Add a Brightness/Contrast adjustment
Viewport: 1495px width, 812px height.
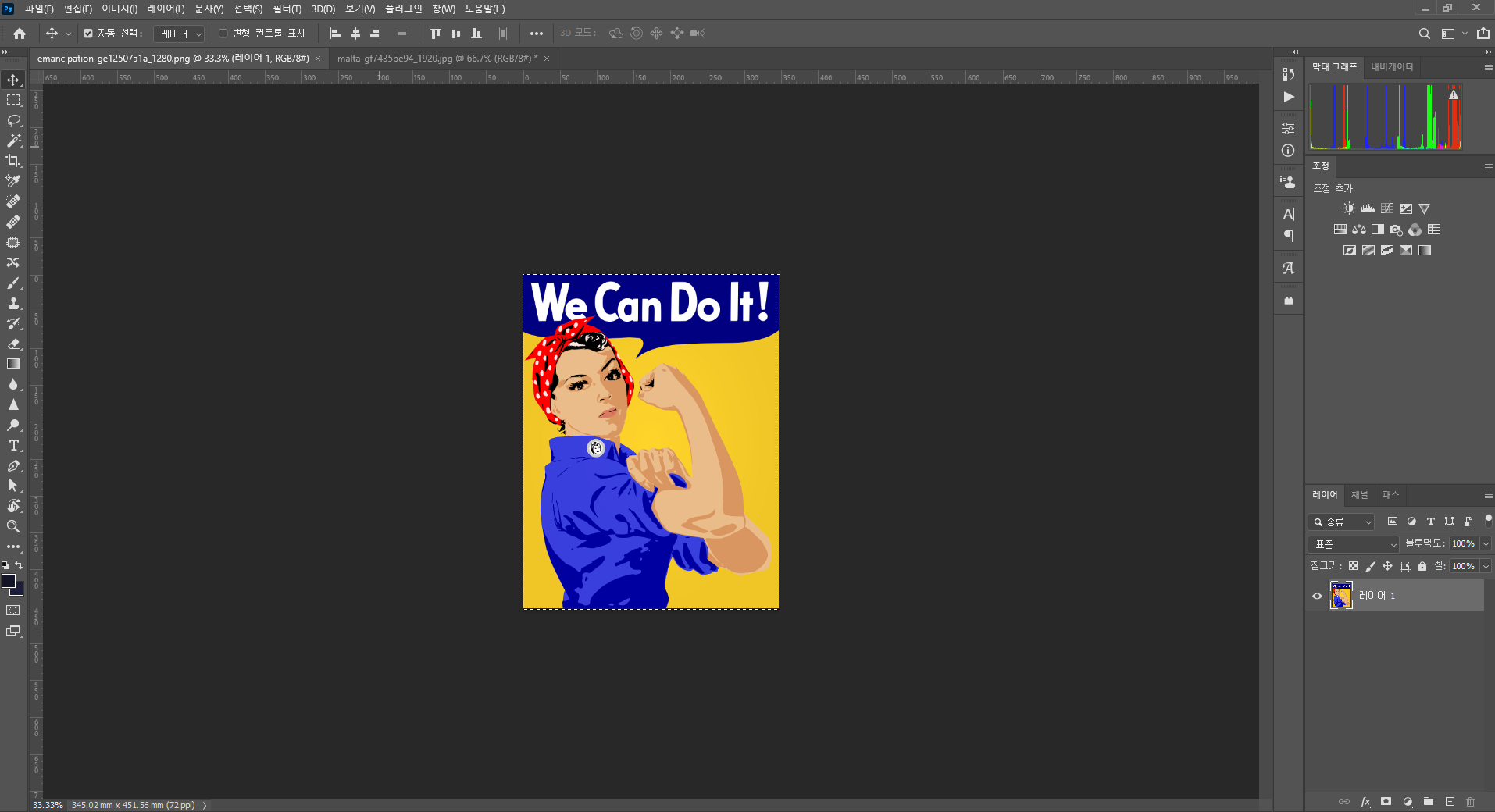(1349, 208)
